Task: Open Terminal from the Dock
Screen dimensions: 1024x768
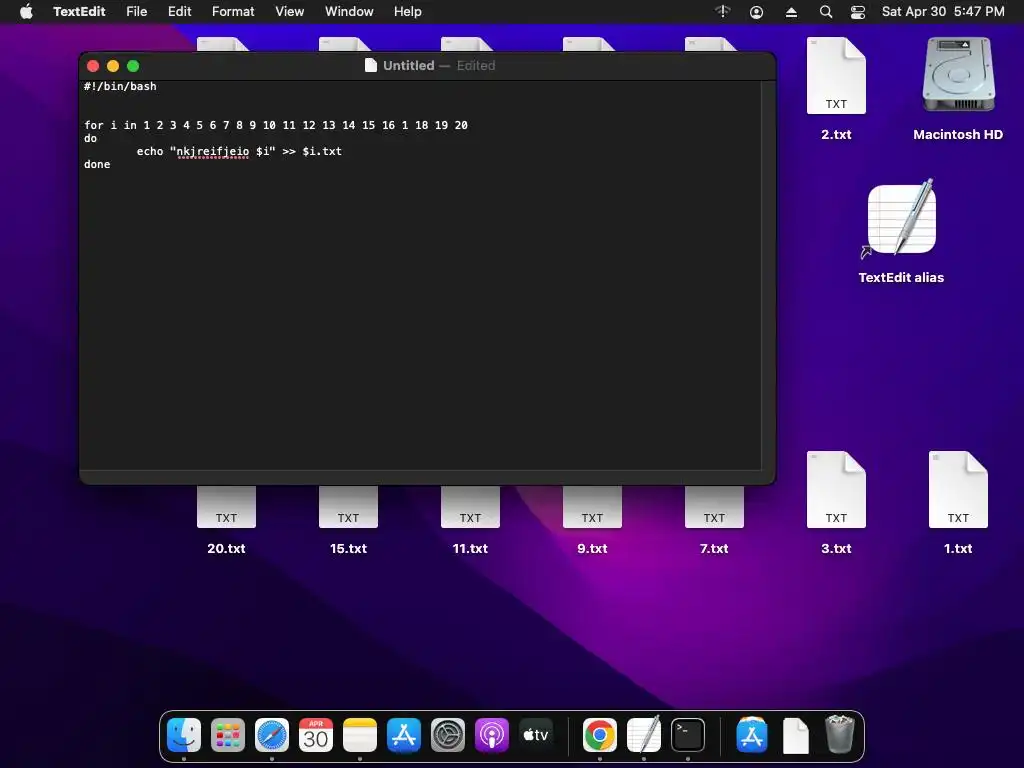Action: tap(688, 735)
